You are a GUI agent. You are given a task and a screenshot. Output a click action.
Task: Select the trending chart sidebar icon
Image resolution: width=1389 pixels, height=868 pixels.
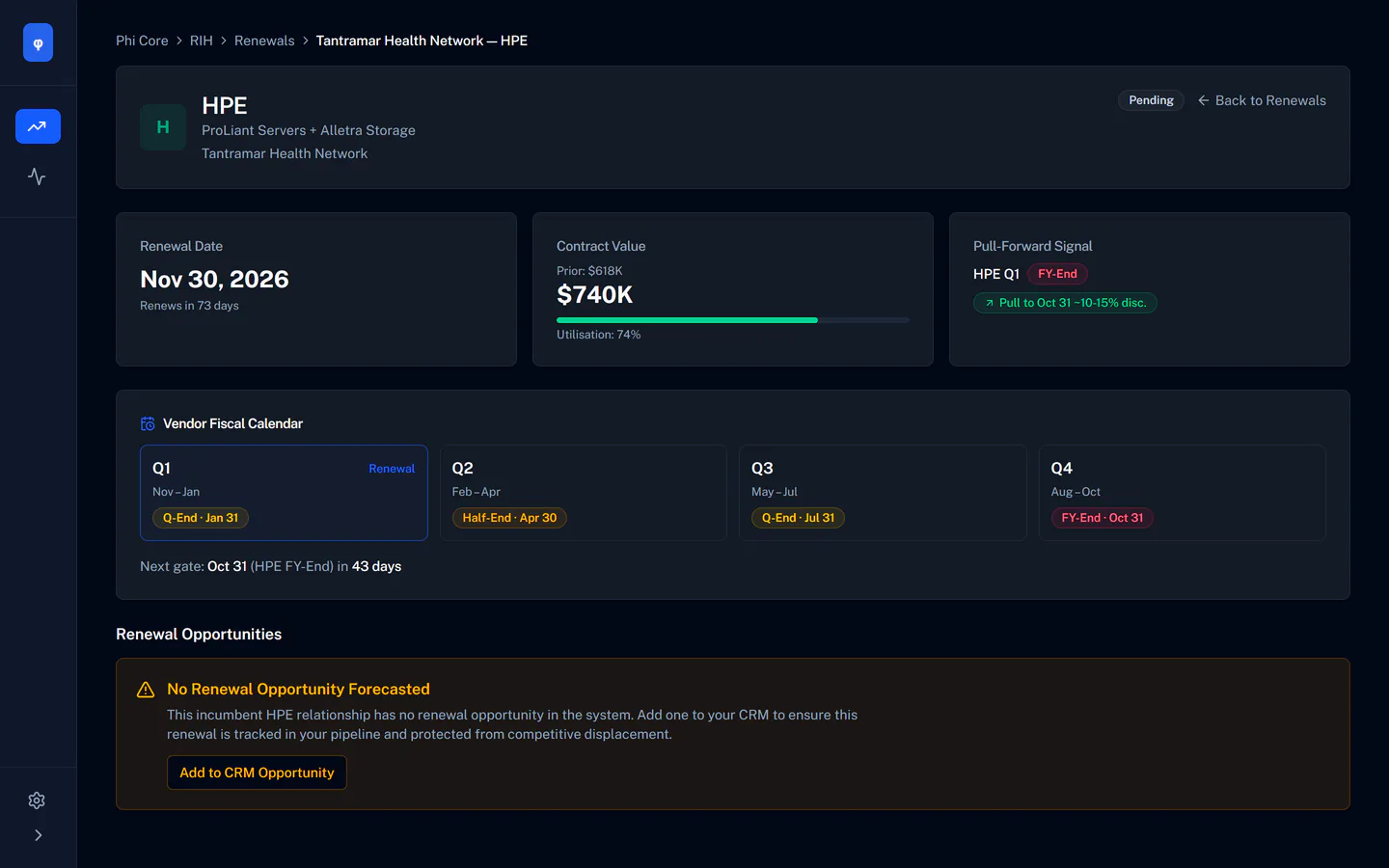(x=38, y=126)
